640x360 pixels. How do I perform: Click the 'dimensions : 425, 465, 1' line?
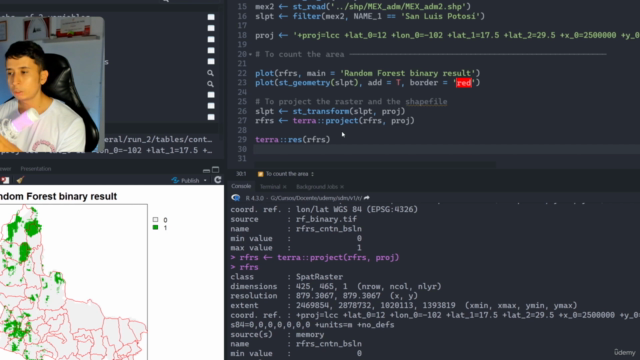pyautogui.click(x=336, y=287)
